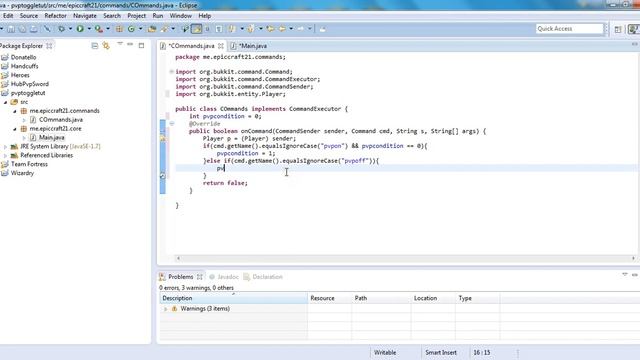The width and height of the screenshot is (640, 360).
Task: Sort by the Description column header
Action: (233, 298)
